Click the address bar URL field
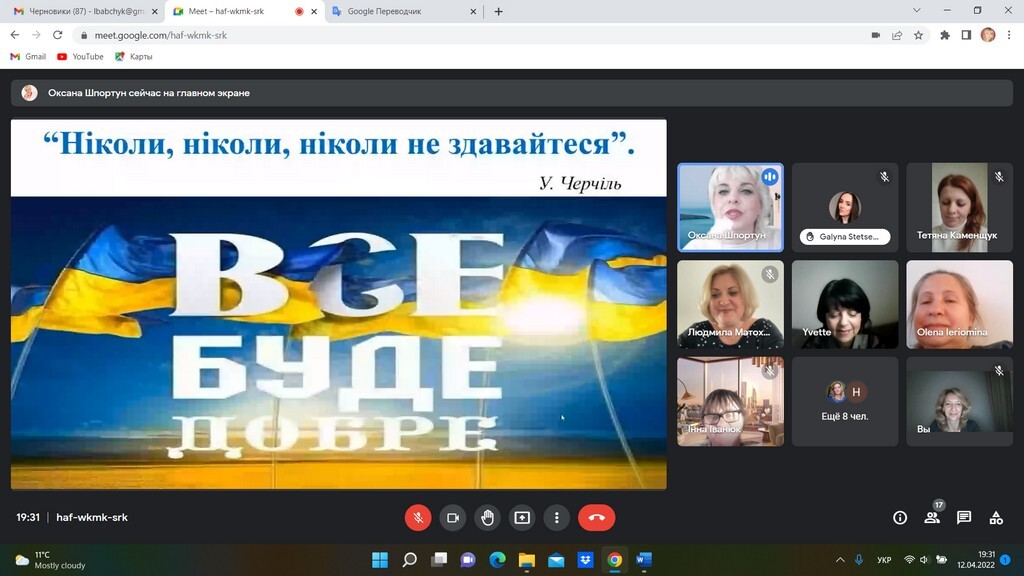 click(470, 35)
